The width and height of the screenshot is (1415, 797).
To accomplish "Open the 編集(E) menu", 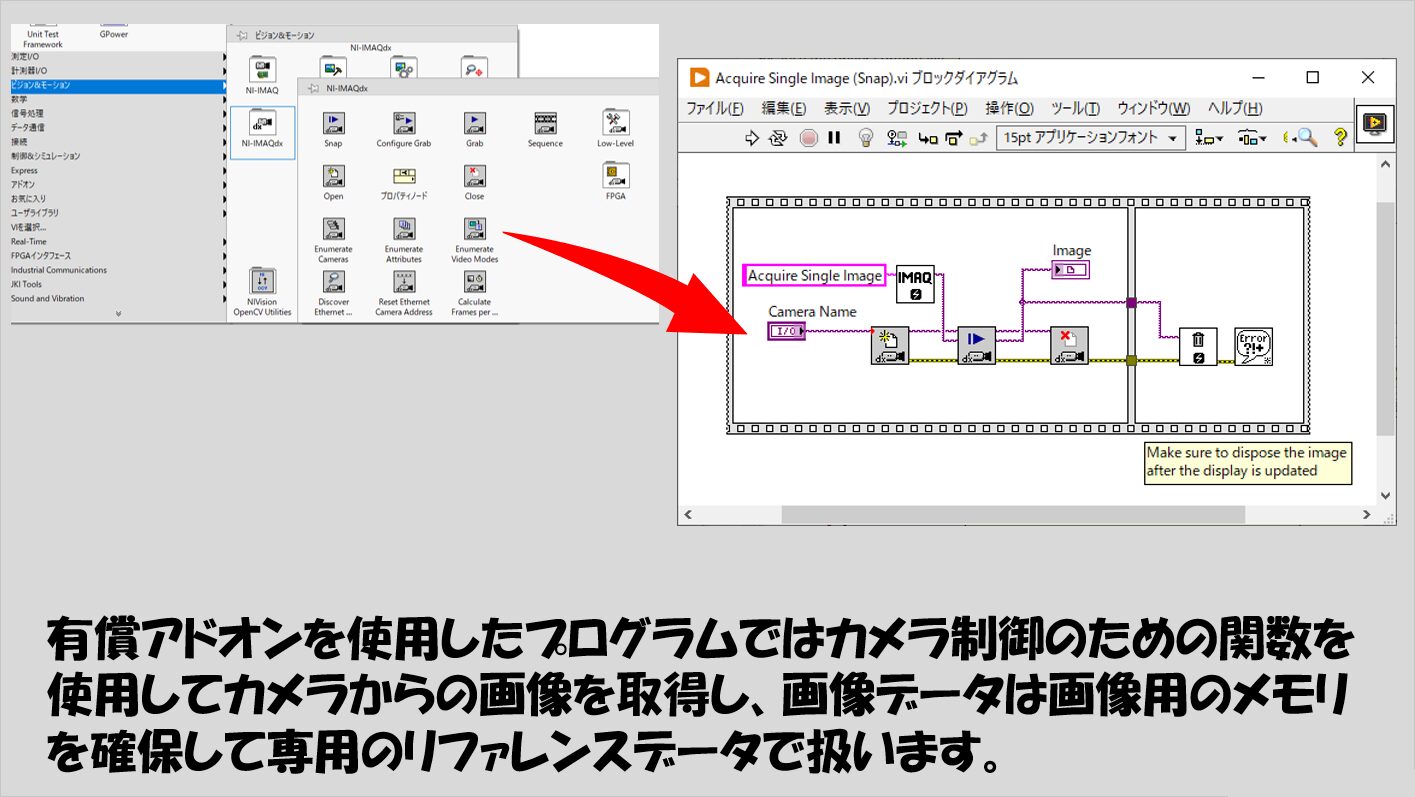I will click(784, 108).
